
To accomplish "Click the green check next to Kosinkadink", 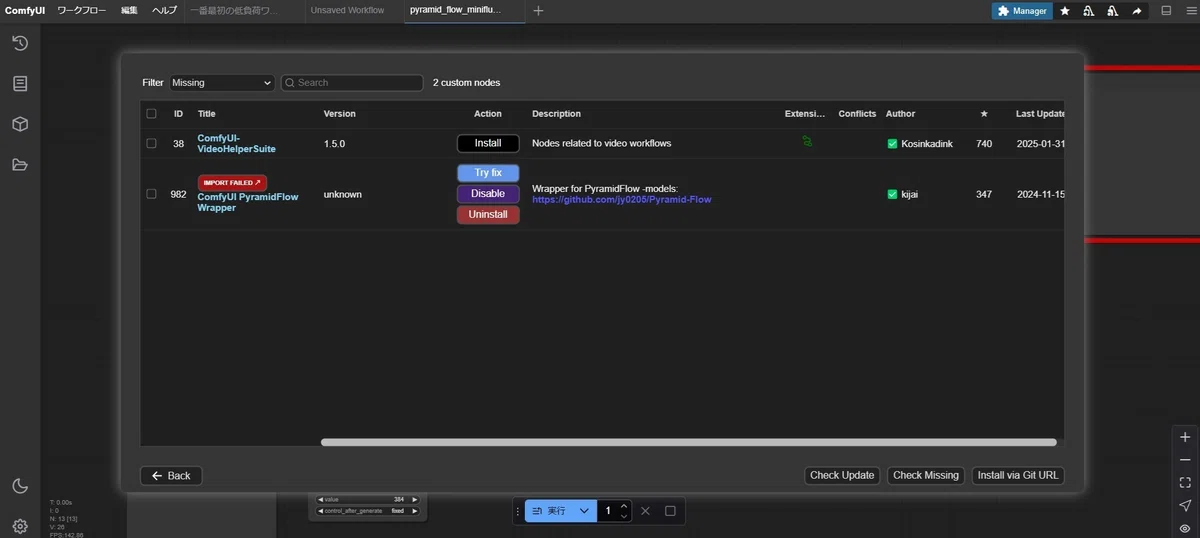I will (892, 143).
